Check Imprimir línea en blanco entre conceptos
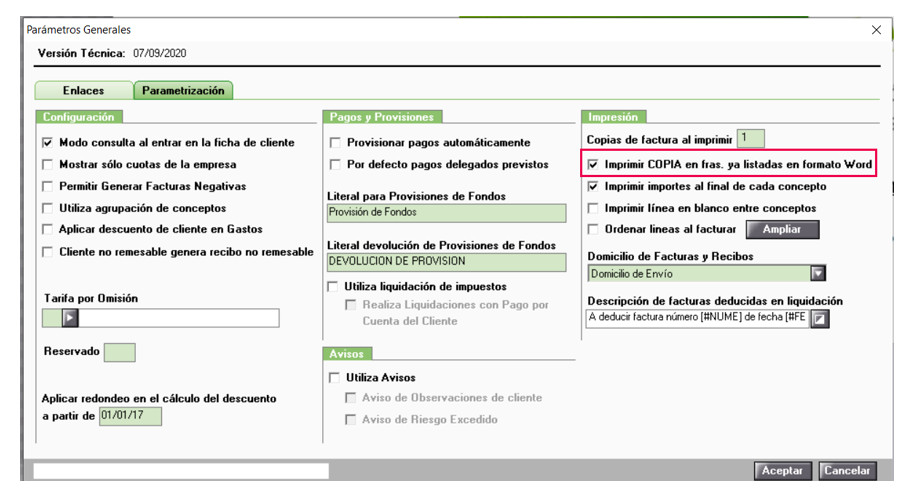 pos(593,208)
